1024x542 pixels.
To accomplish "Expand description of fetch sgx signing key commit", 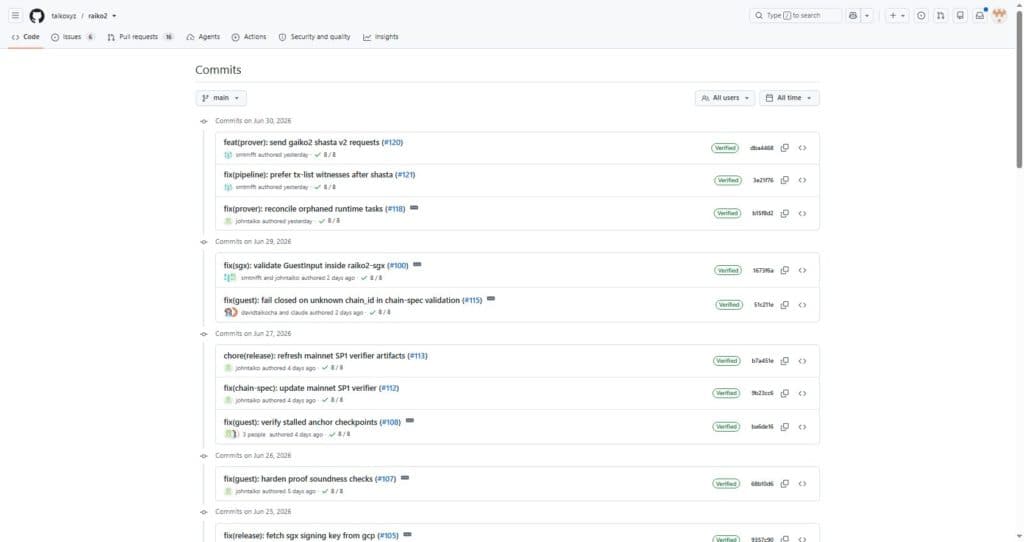I will (x=408, y=534).
